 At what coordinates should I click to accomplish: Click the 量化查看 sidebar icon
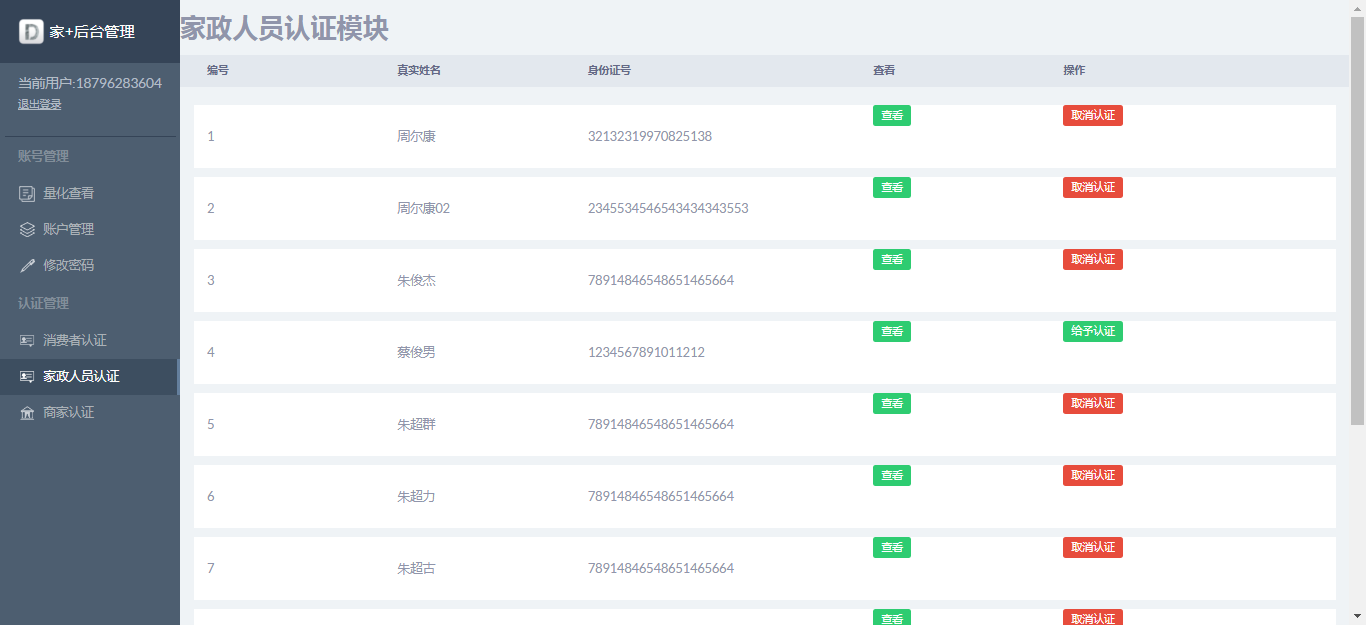pyautogui.click(x=27, y=193)
